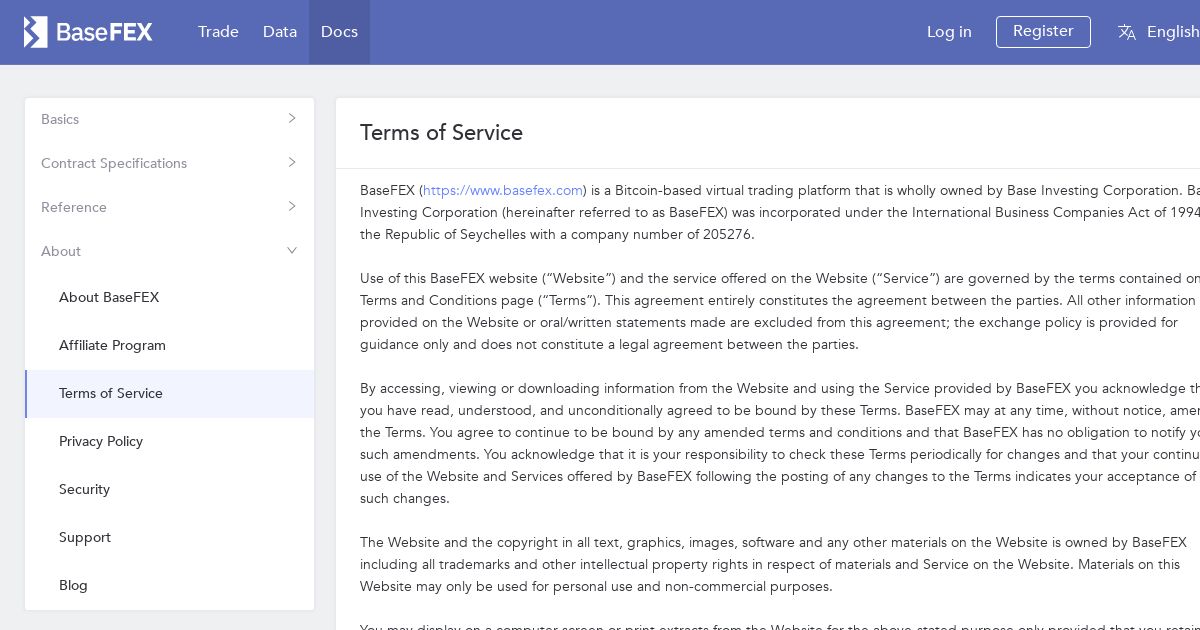Follow the https://www.basefex.com hyperlink
Viewport: 1200px width, 630px height.
tap(503, 190)
